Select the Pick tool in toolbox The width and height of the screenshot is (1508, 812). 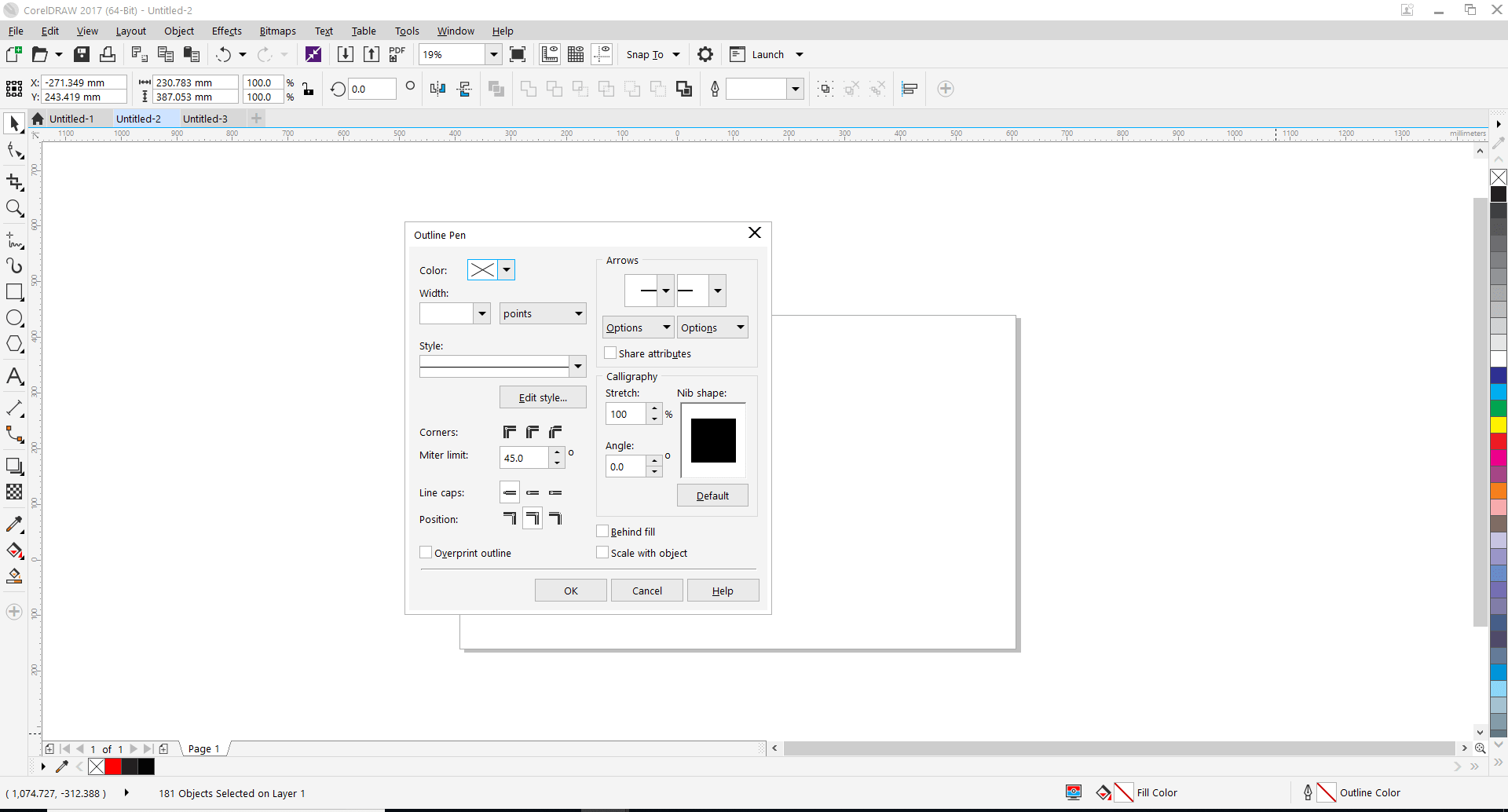click(x=14, y=123)
